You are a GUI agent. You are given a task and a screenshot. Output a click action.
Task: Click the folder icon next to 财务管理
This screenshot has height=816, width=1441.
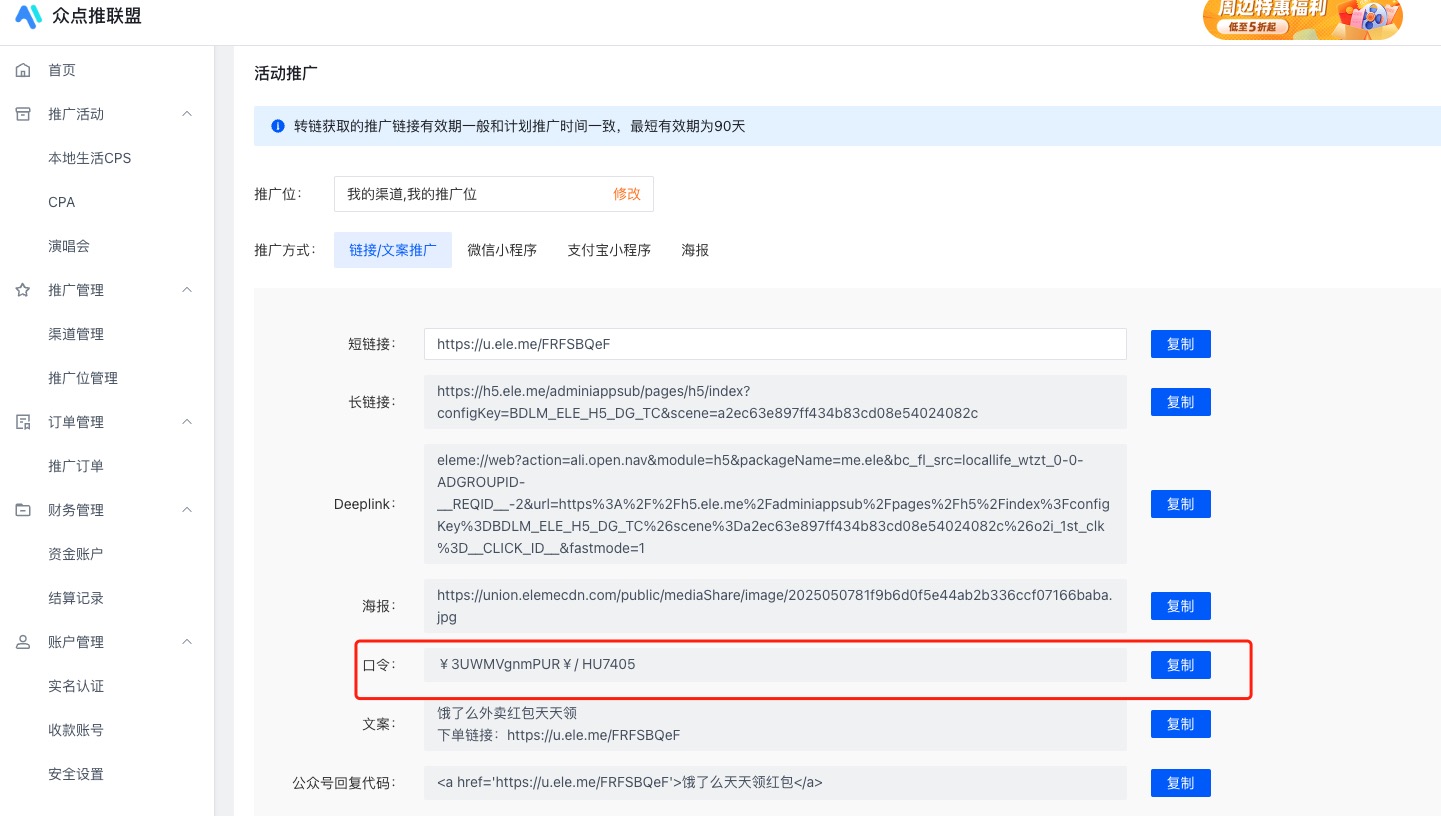[x=23, y=510]
